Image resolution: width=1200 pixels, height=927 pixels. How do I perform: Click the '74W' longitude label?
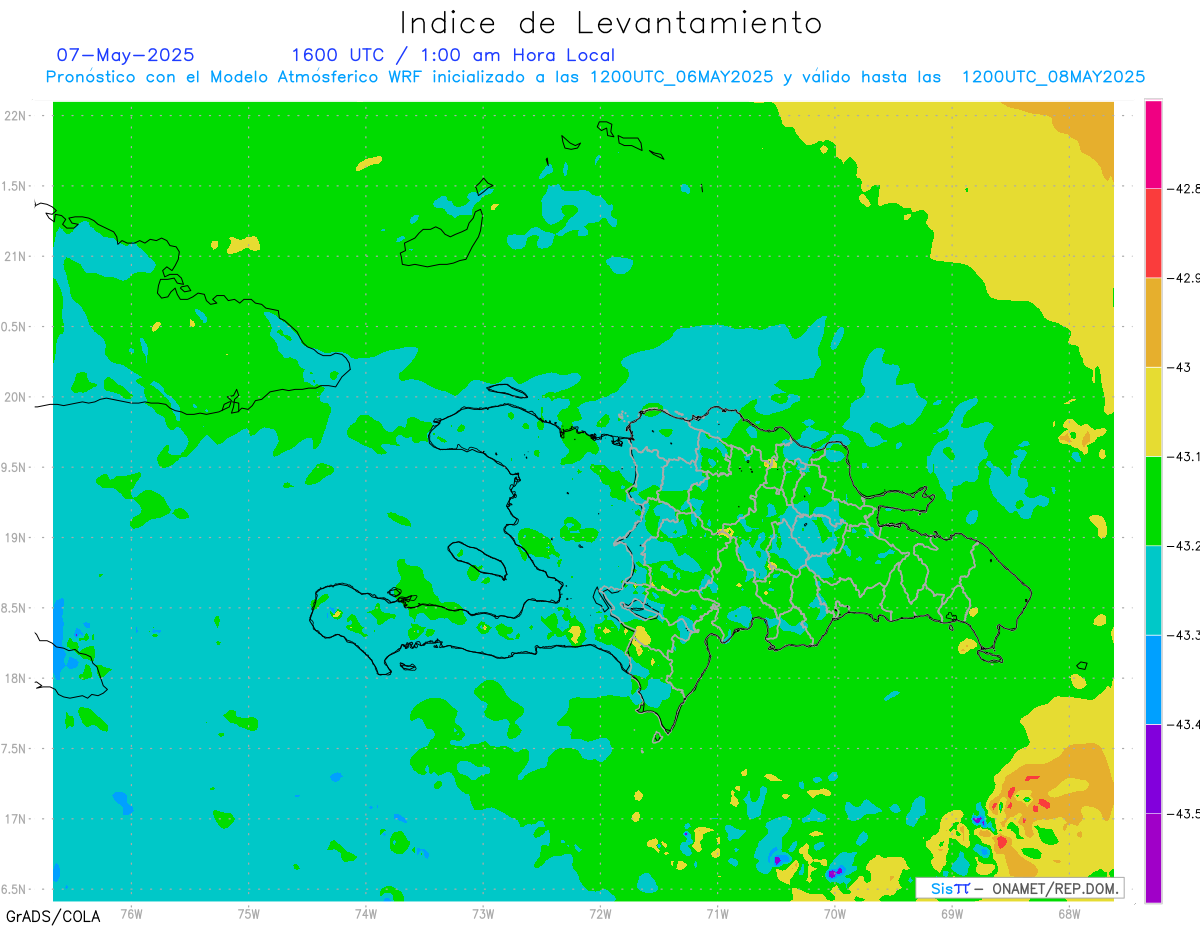point(365,913)
